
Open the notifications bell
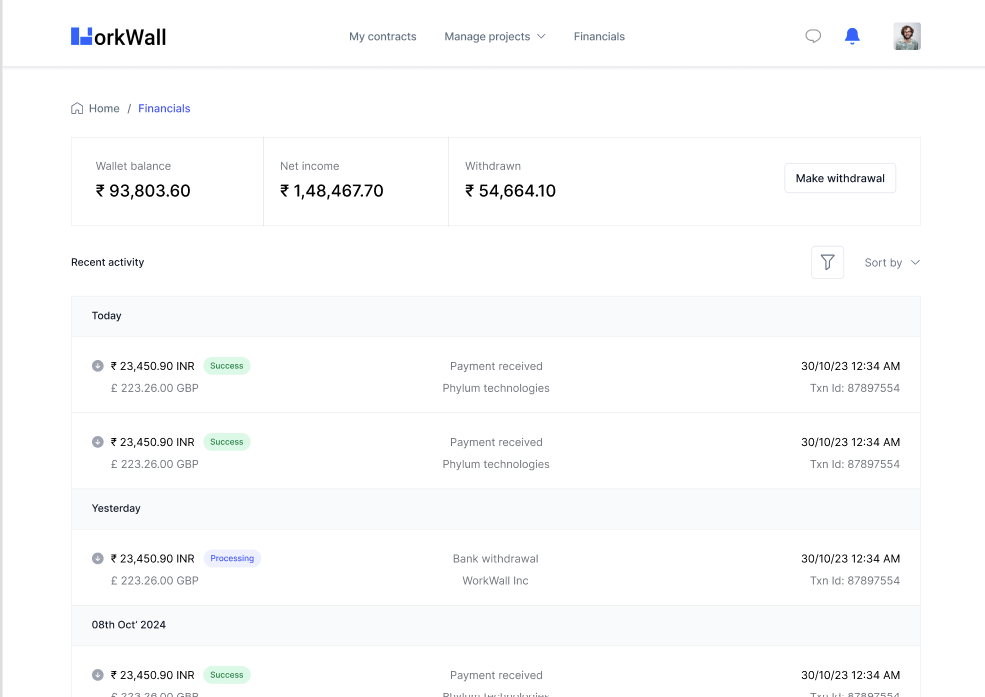[x=852, y=36]
